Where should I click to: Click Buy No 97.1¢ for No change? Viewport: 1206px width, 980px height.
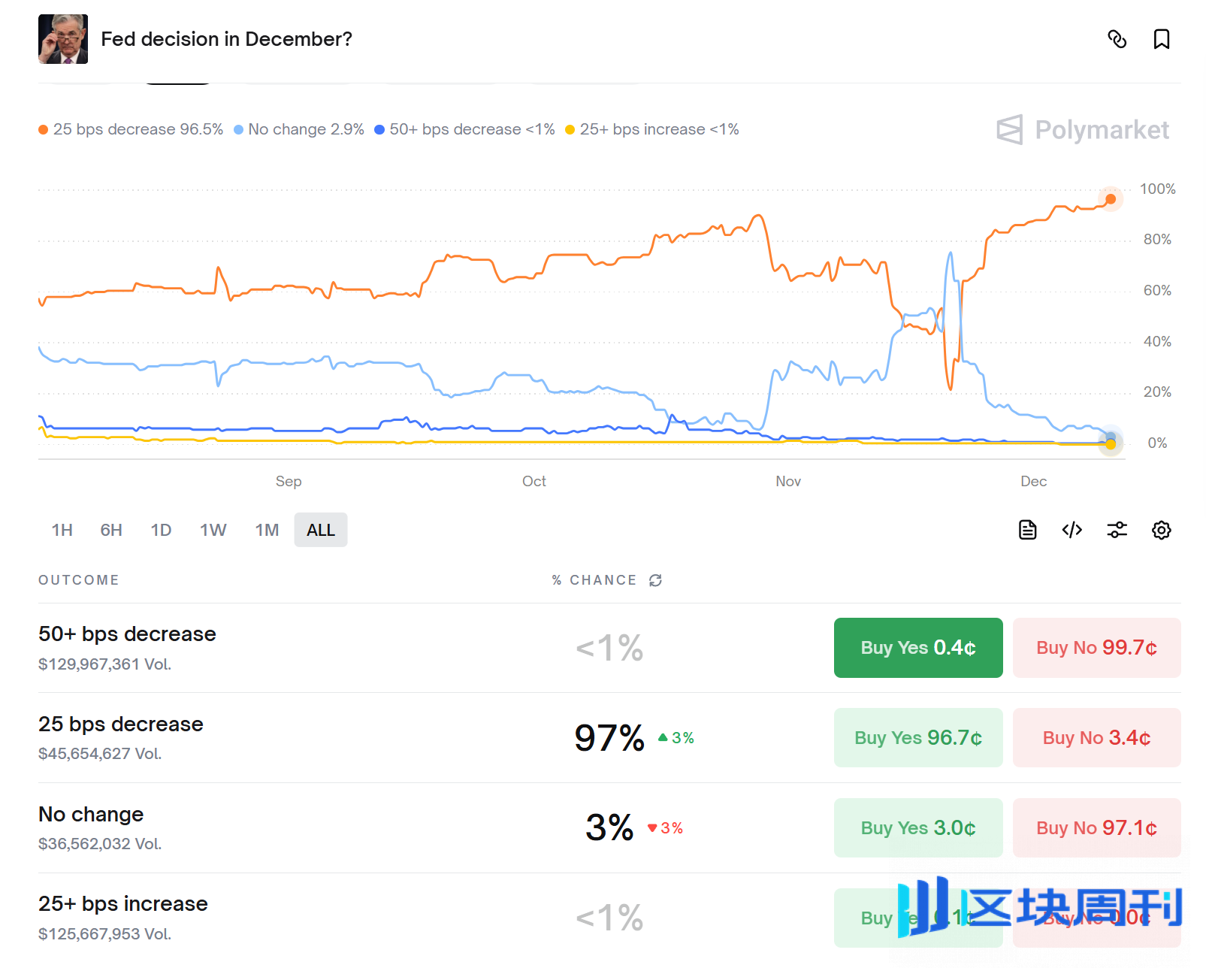pyautogui.click(x=1096, y=827)
